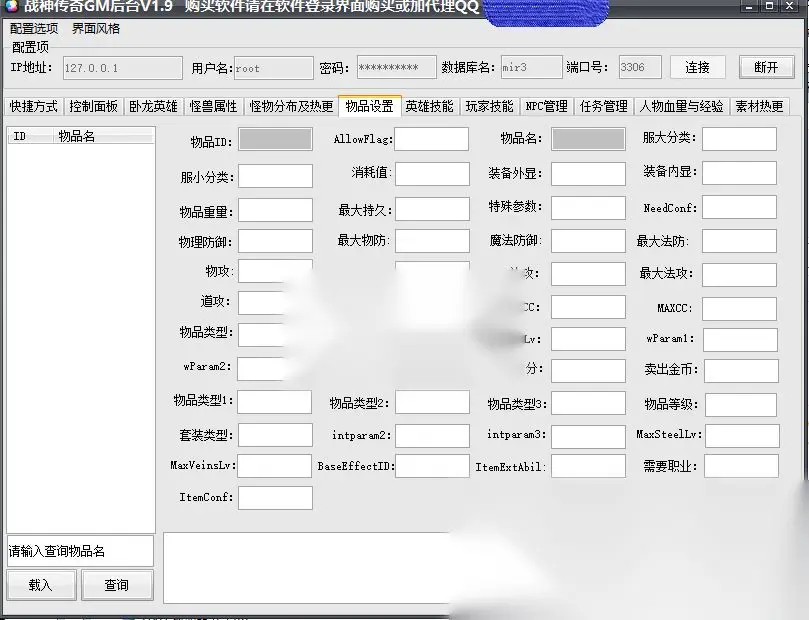The height and width of the screenshot is (620, 809).
Task: Click the 密码 password field
Action: (x=396, y=67)
